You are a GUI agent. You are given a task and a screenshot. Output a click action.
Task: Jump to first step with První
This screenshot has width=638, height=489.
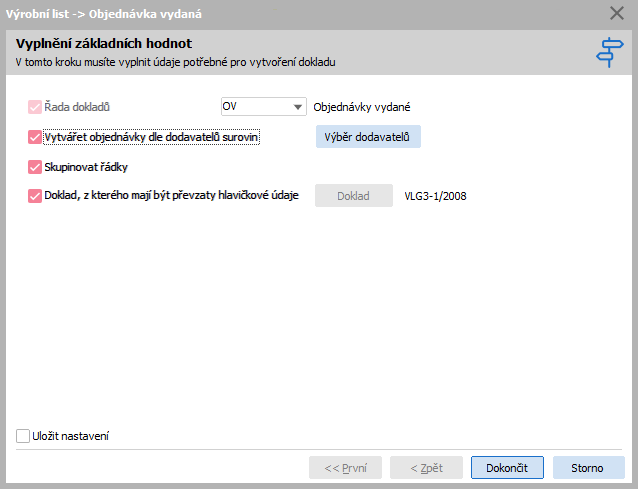(x=345, y=468)
